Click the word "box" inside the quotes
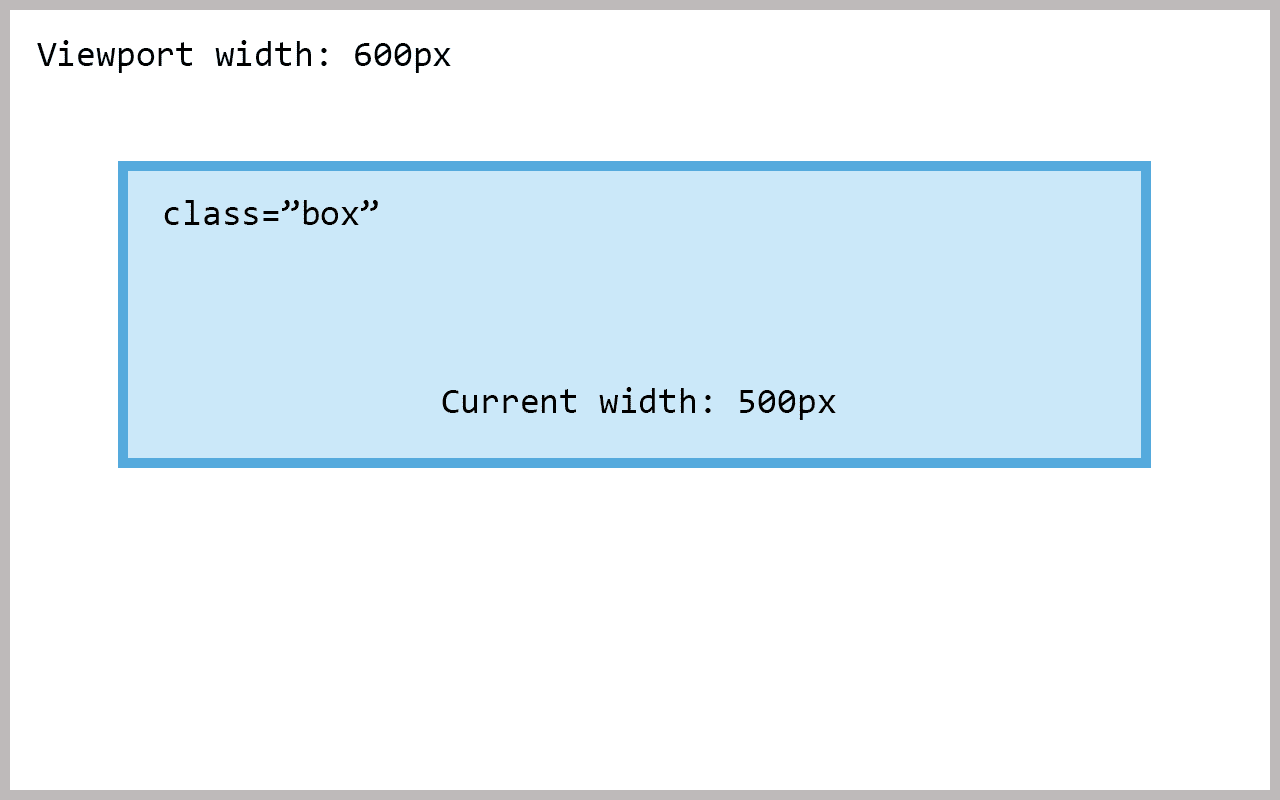 pyautogui.click(x=330, y=214)
